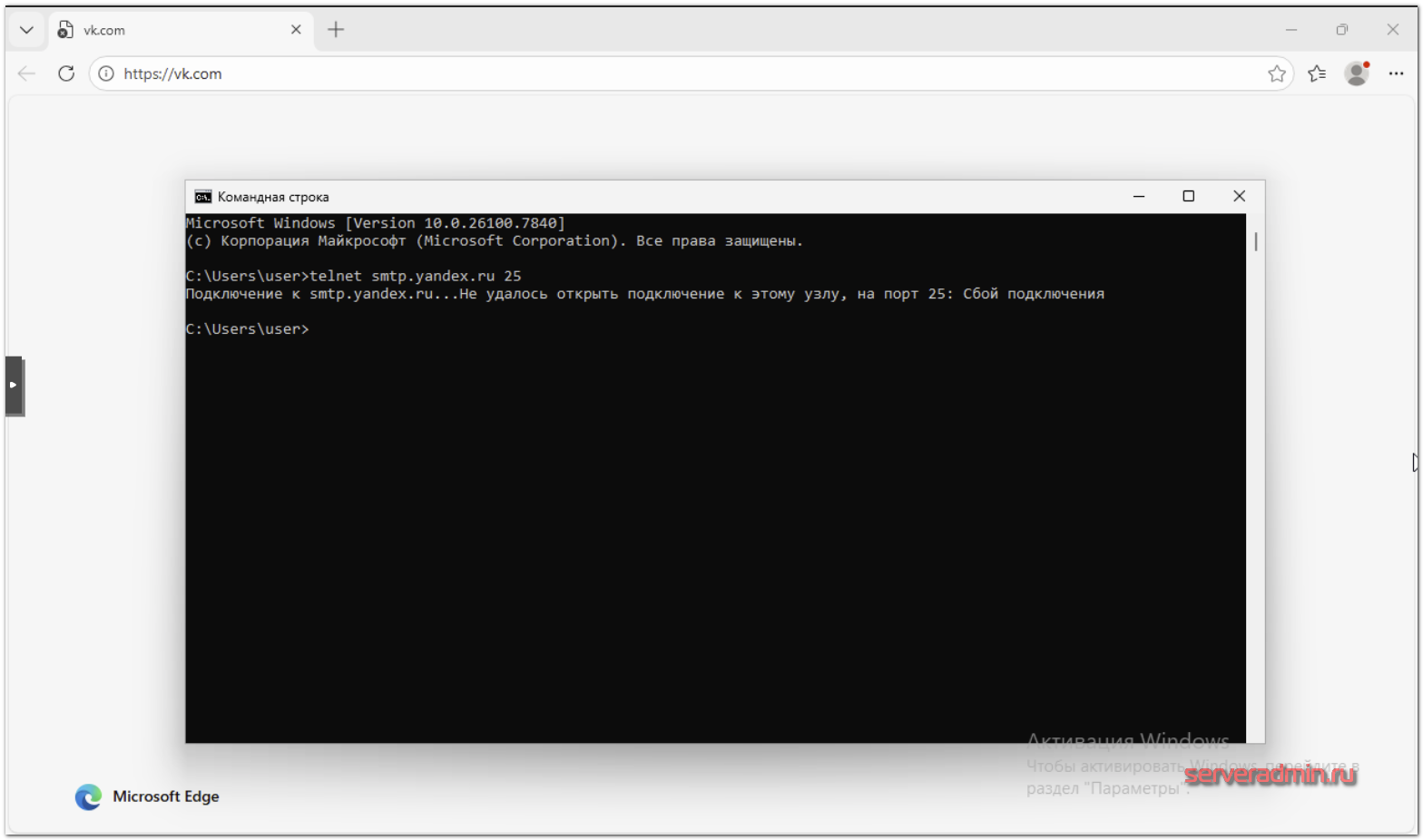Minimize the Командная строка window
The image size is (1423, 840).
click(x=1139, y=196)
